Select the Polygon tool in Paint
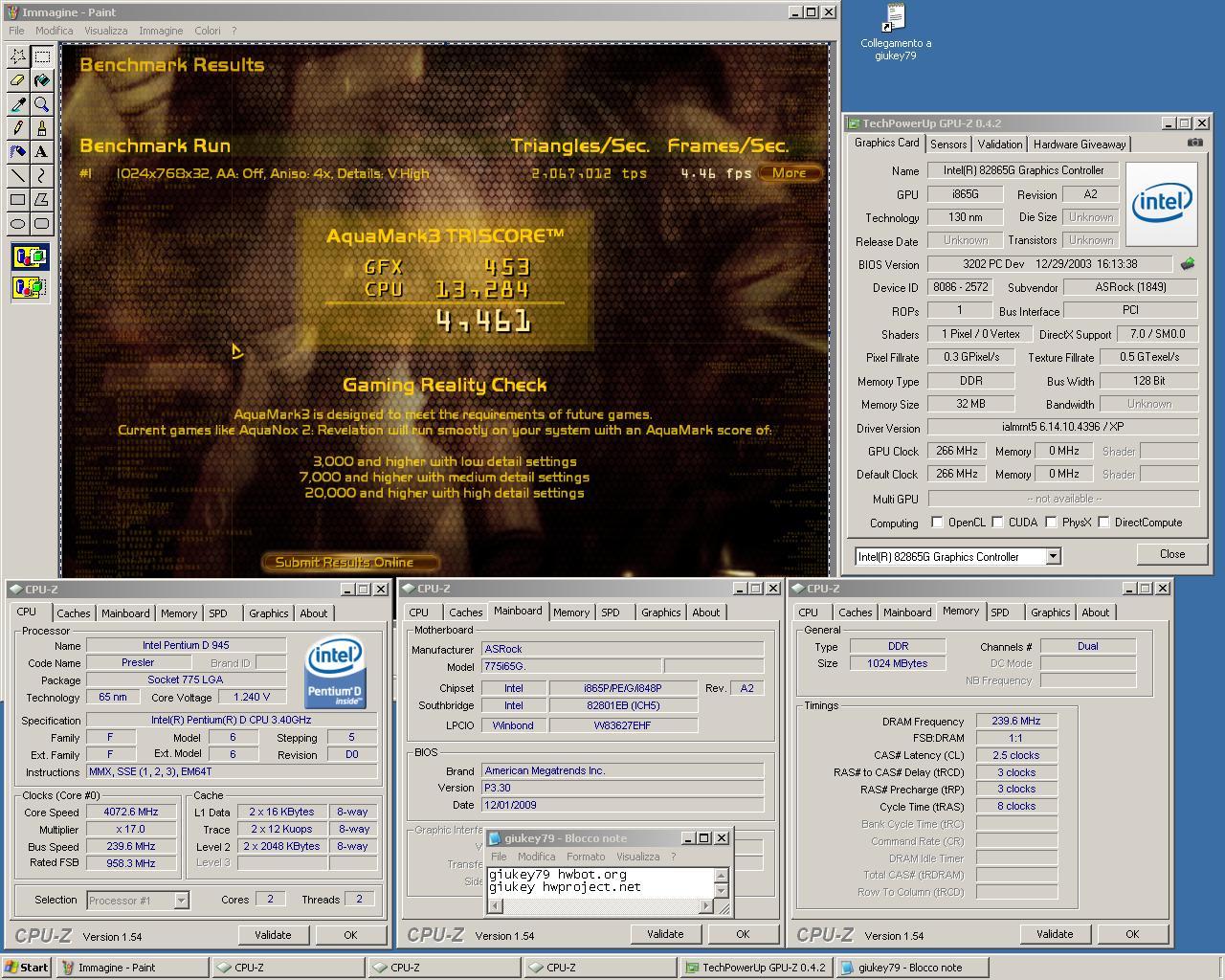 (x=42, y=200)
